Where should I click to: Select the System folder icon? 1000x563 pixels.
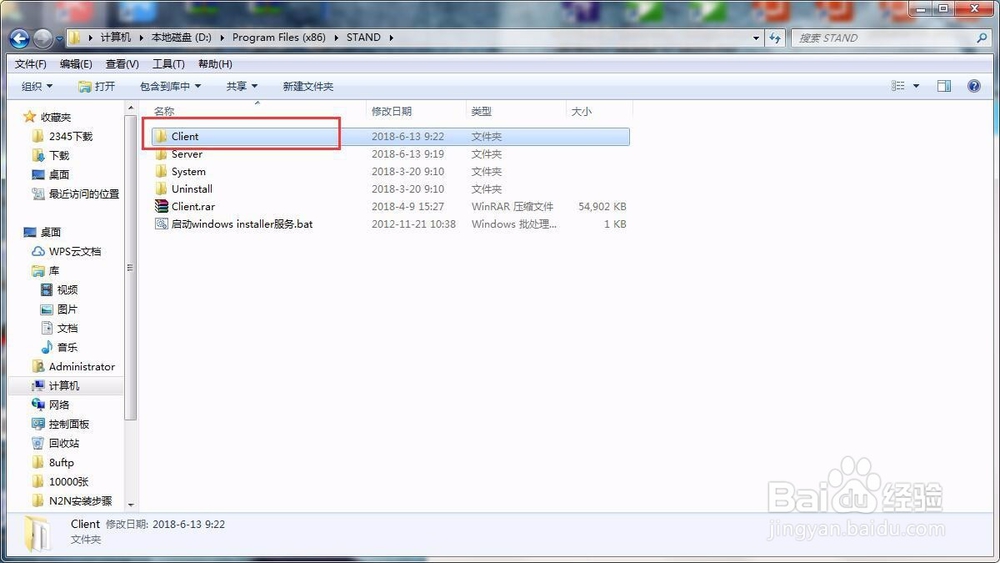pyautogui.click(x=161, y=171)
